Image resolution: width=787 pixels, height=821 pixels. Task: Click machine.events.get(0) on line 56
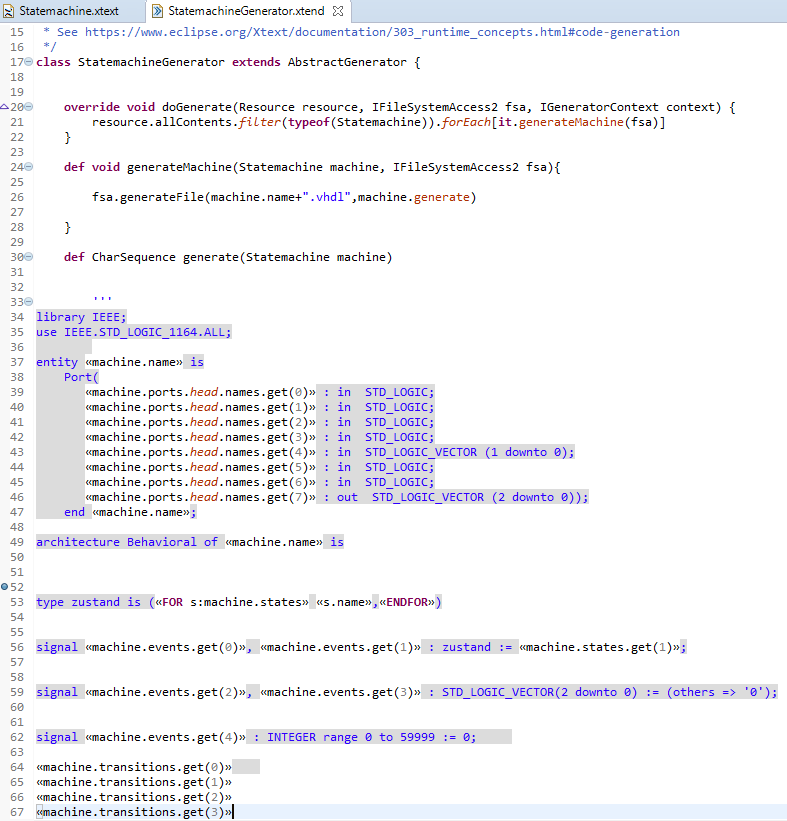click(x=165, y=647)
